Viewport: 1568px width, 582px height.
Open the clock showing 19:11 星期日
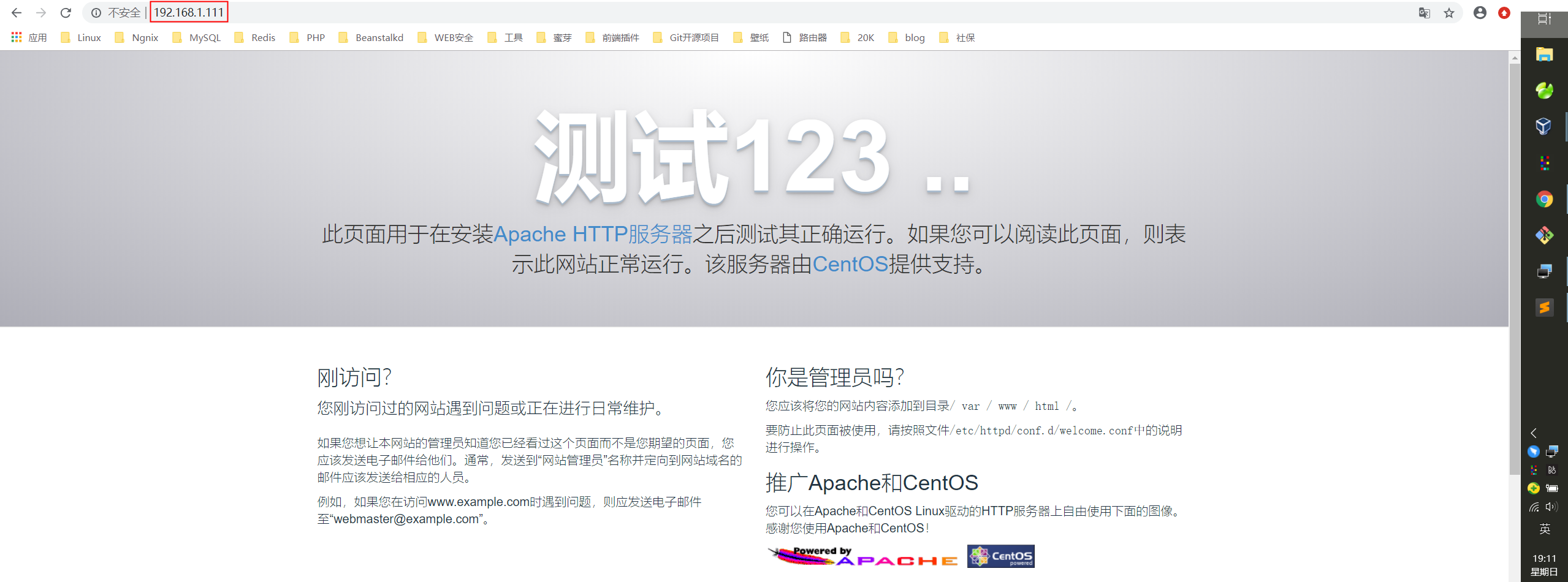pyautogui.click(x=1545, y=565)
